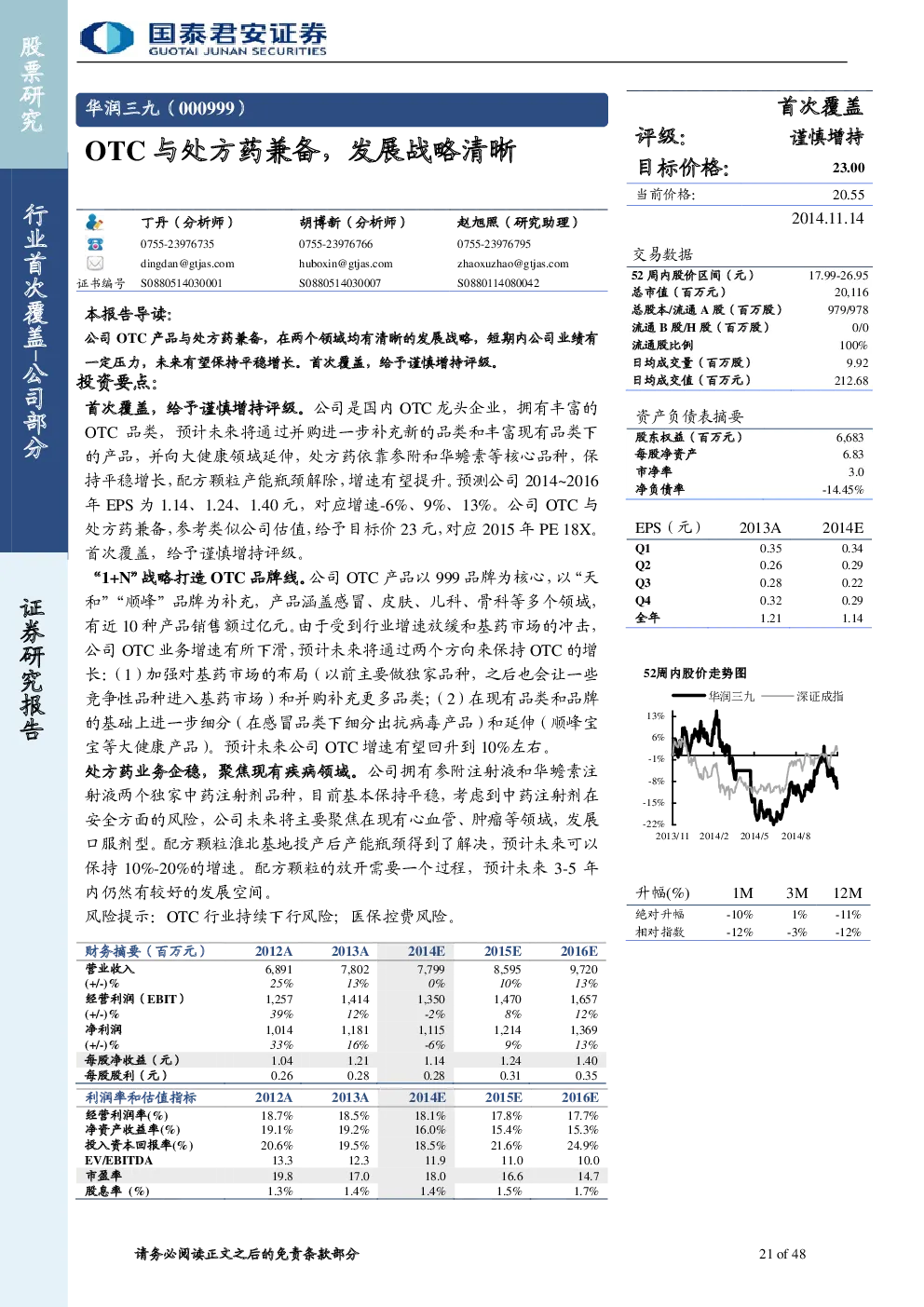
Task: Open email zhaoxuzhao@gtjas.com
Action: [512, 264]
